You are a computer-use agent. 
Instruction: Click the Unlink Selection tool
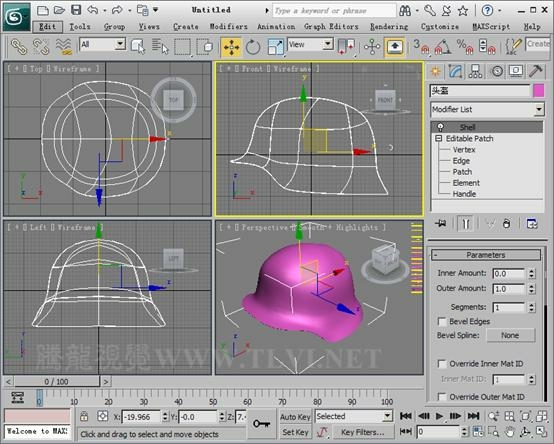(41, 46)
